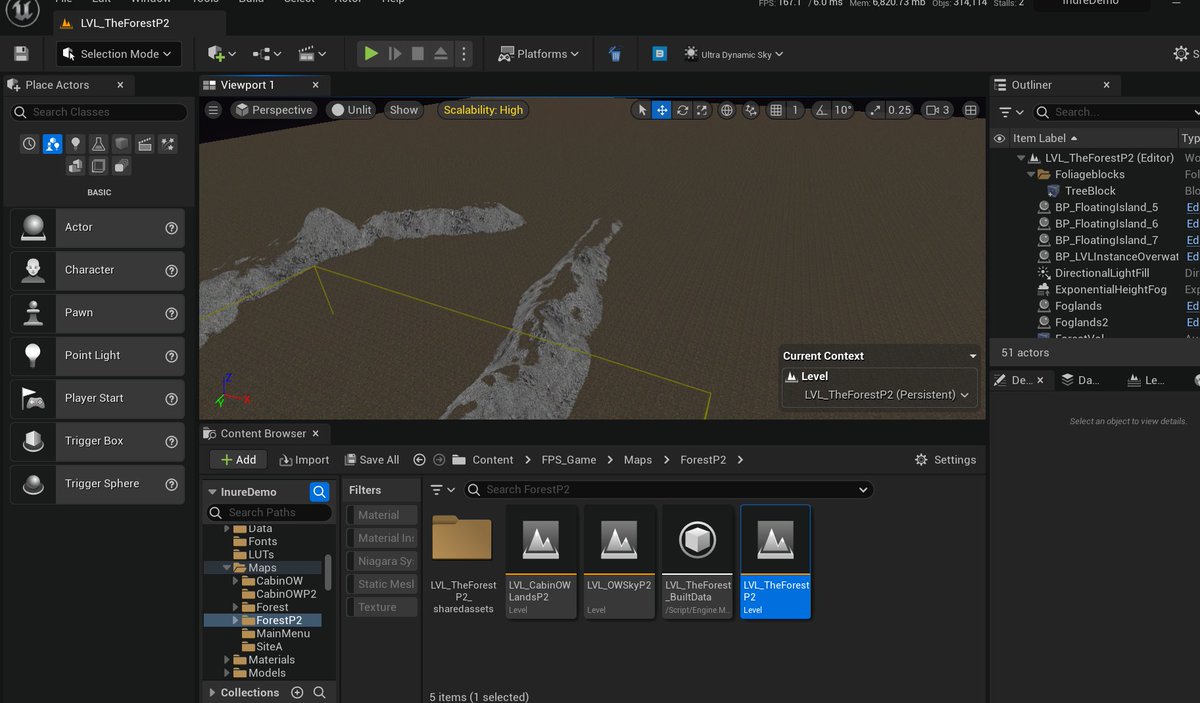
Task: Click the Eject button in play controls
Action: point(441,54)
